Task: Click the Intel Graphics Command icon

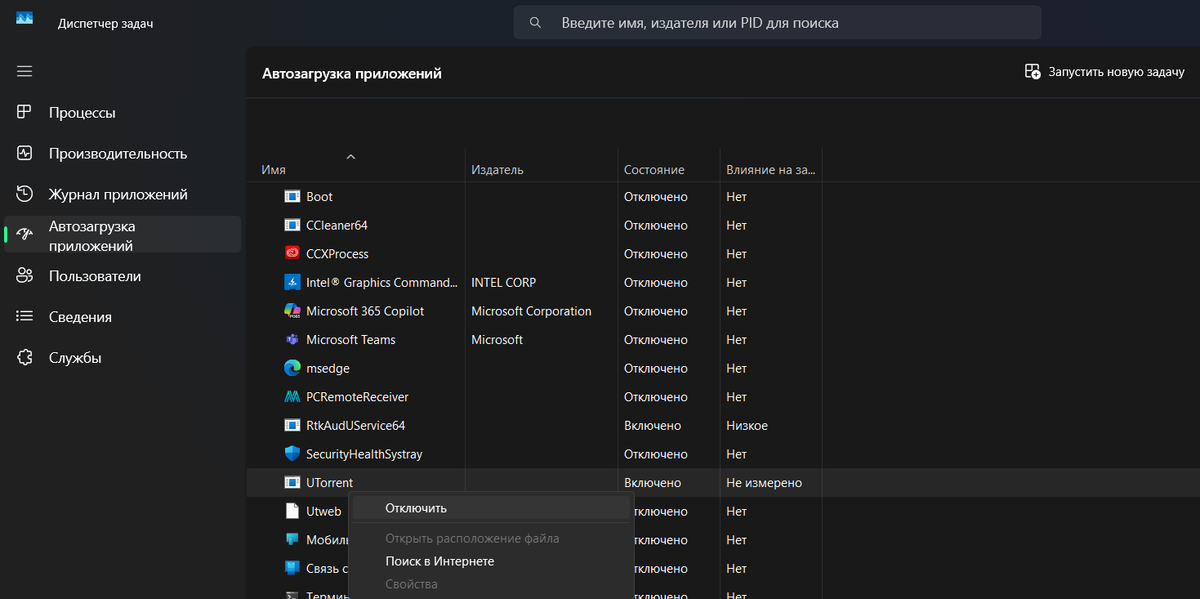Action: point(292,282)
